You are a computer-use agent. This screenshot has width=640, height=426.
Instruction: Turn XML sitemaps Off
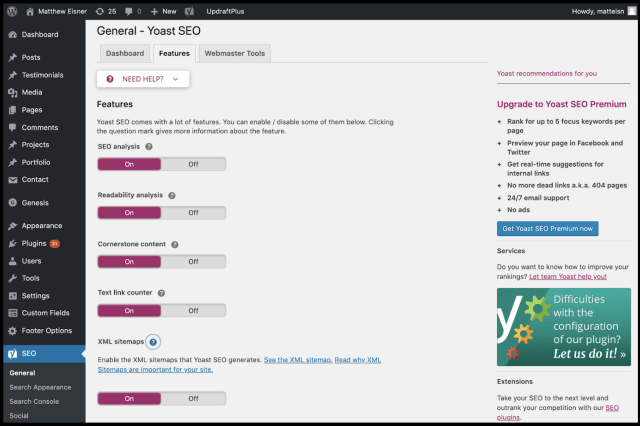193,399
